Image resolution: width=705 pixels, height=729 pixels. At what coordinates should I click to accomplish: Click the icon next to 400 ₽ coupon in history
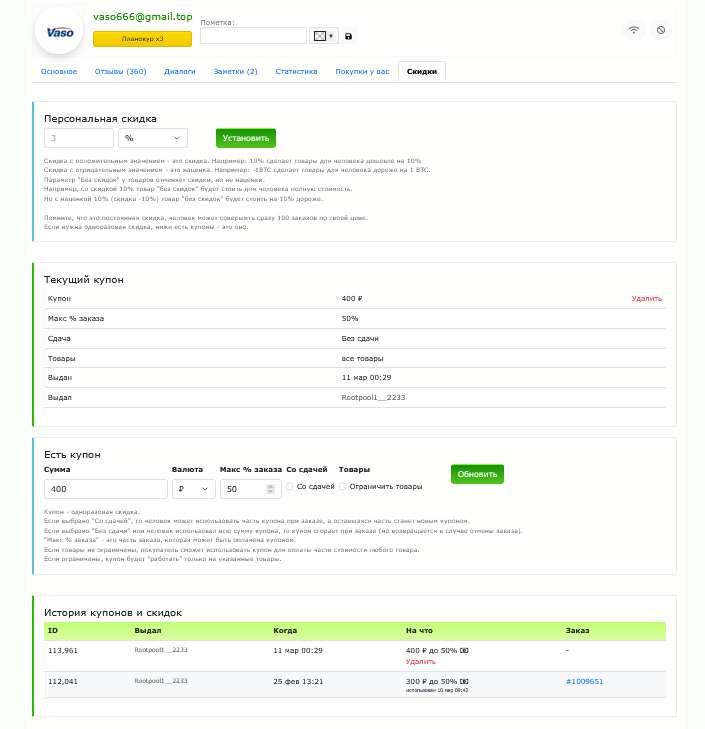(x=464, y=650)
